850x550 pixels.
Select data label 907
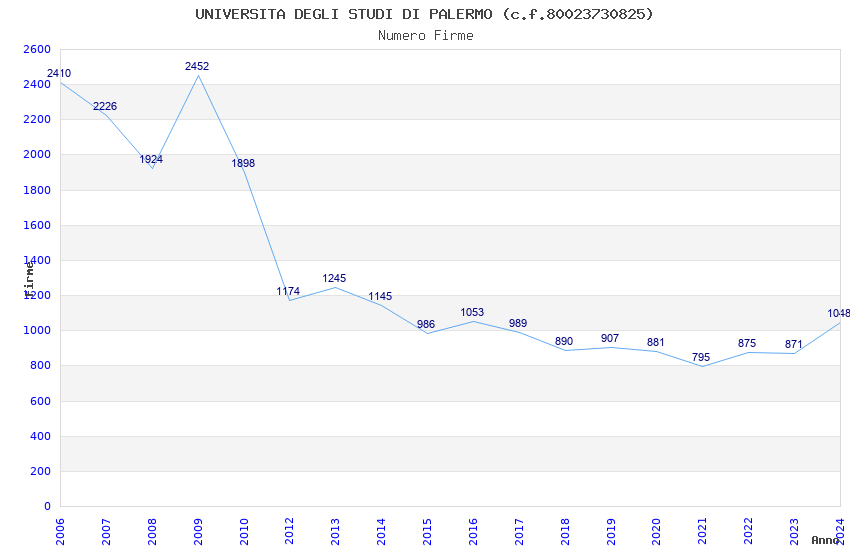pos(610,339)
